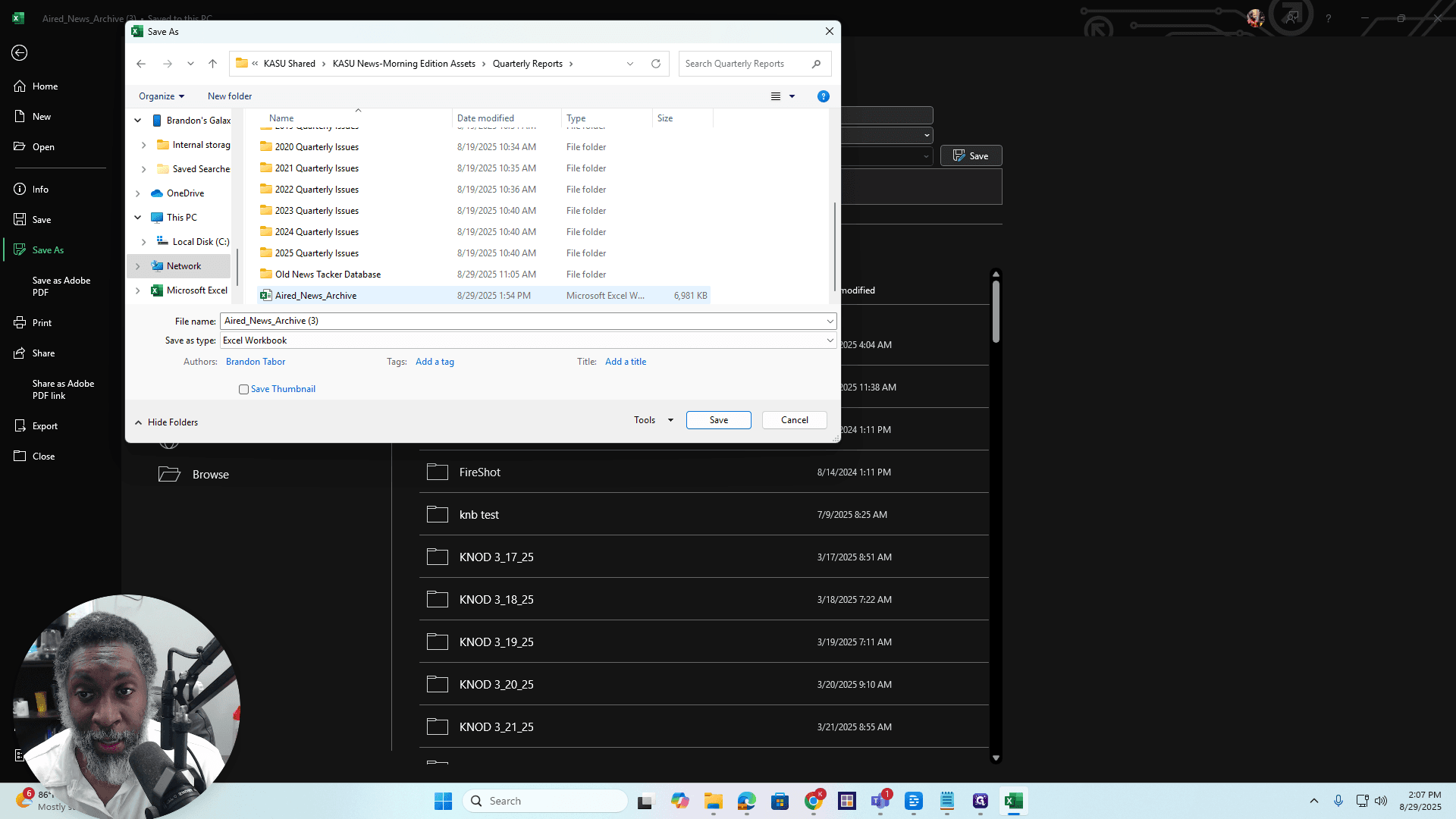The image size is (1456, 819).
Task: Click the dialog Save button
Action: [x=719, y=420]
